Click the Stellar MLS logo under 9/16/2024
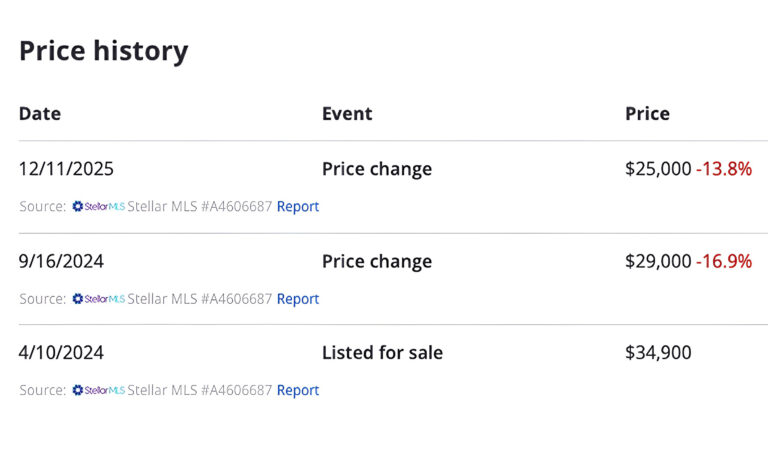 (98, 299)
